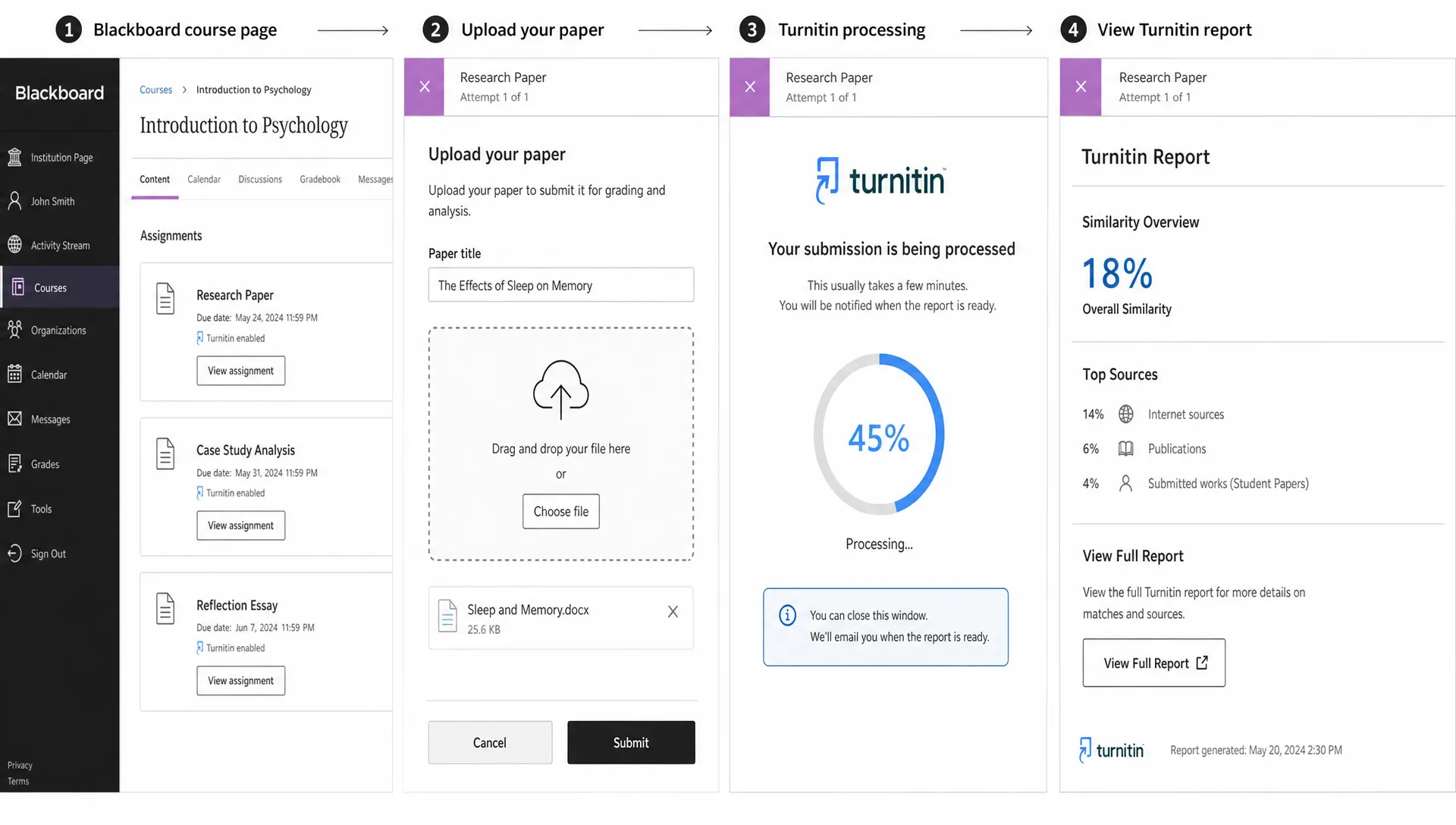
Task: Switch to the Calendar tab
Action: tap(204, 180)
